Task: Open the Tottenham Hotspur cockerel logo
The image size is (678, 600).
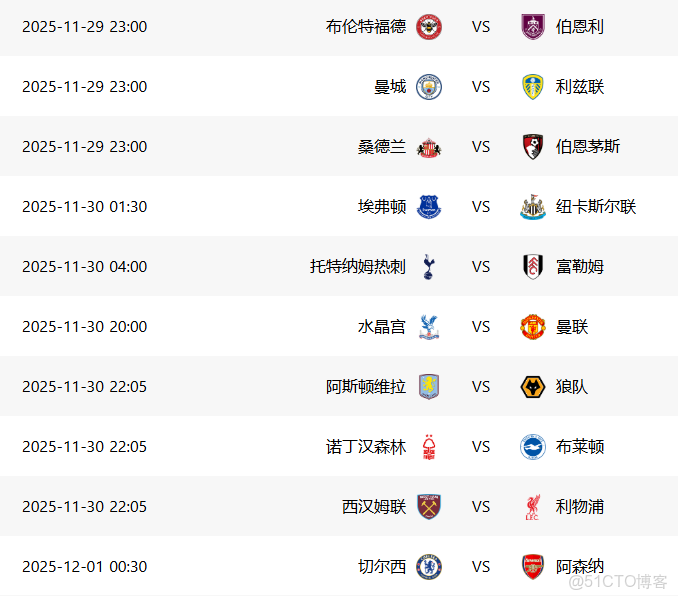Action: [x=428, y=267]
